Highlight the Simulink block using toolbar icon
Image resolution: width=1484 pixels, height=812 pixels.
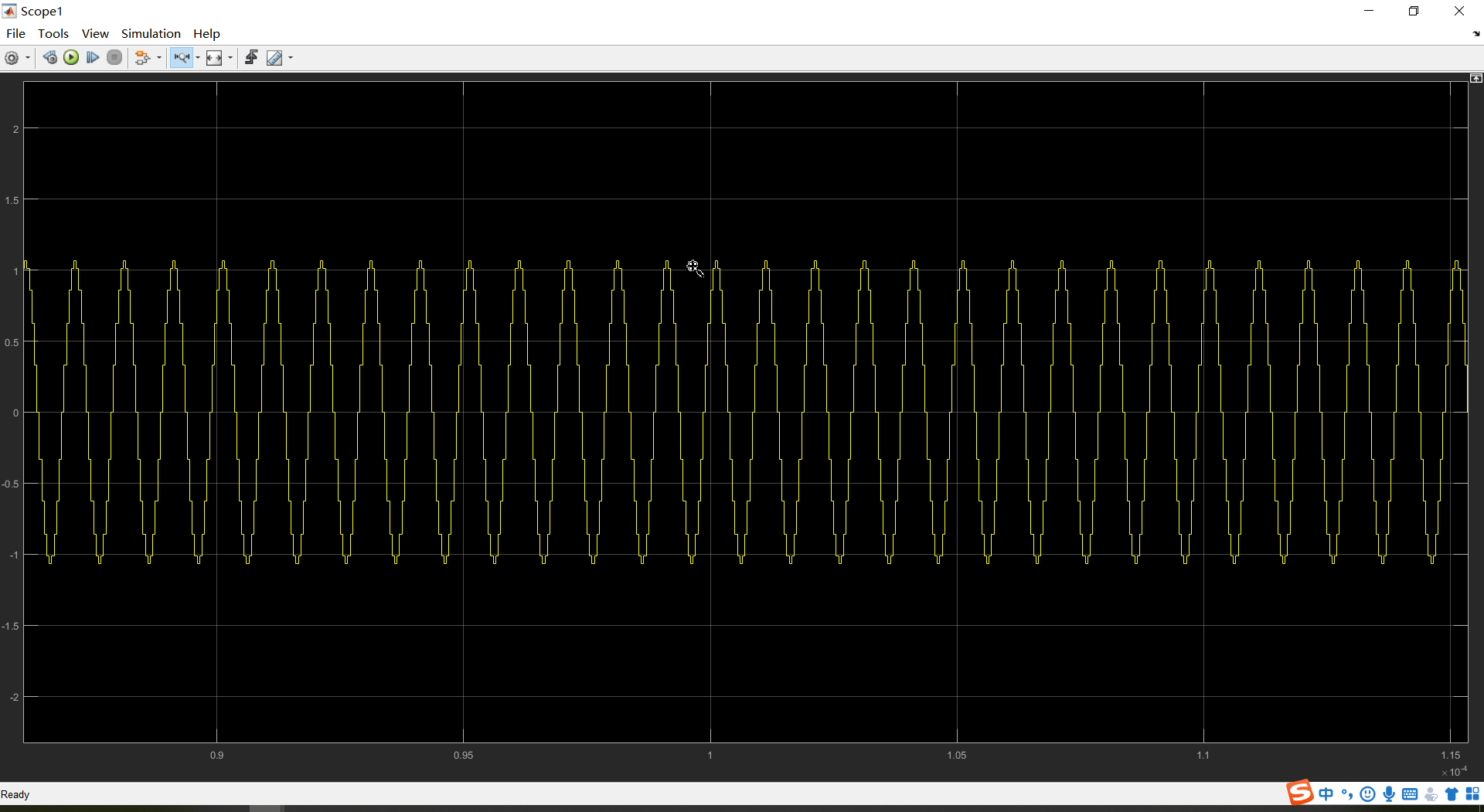pyautogui.click(x=143, y=57)
